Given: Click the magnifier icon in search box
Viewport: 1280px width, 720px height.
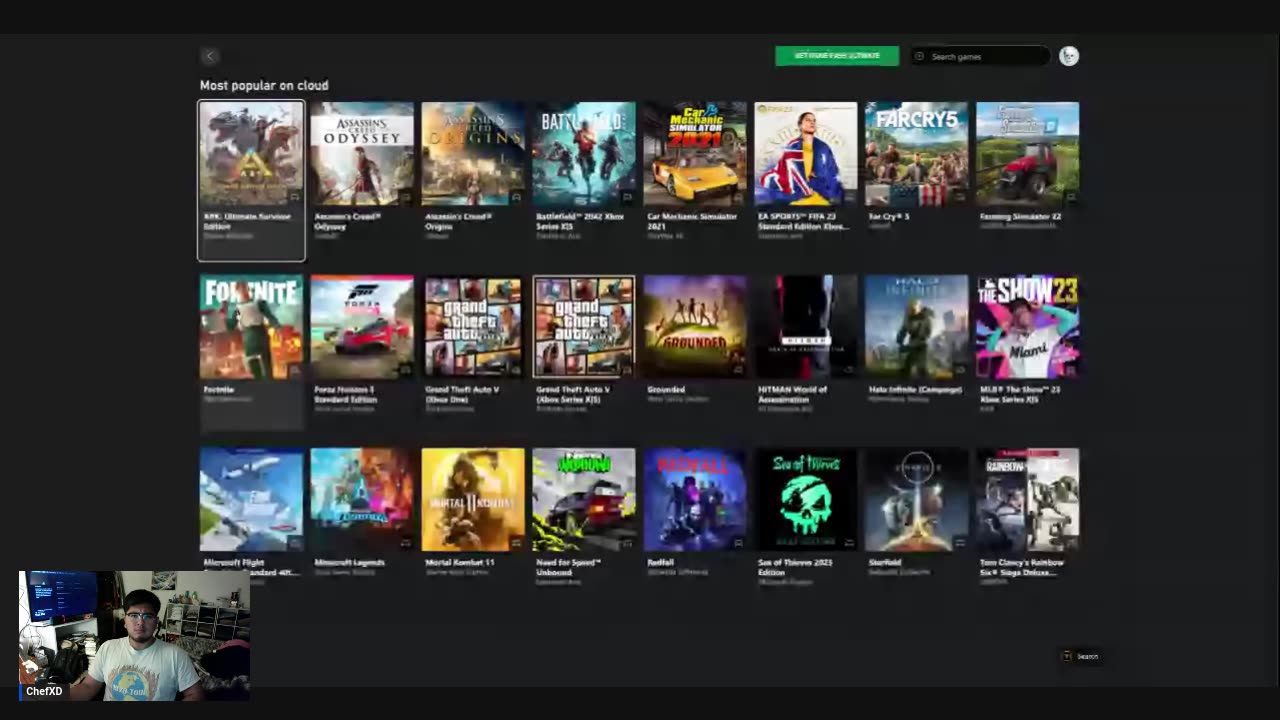Looking at the screenshot, I should pyautogui.click(x=919, y=56).
